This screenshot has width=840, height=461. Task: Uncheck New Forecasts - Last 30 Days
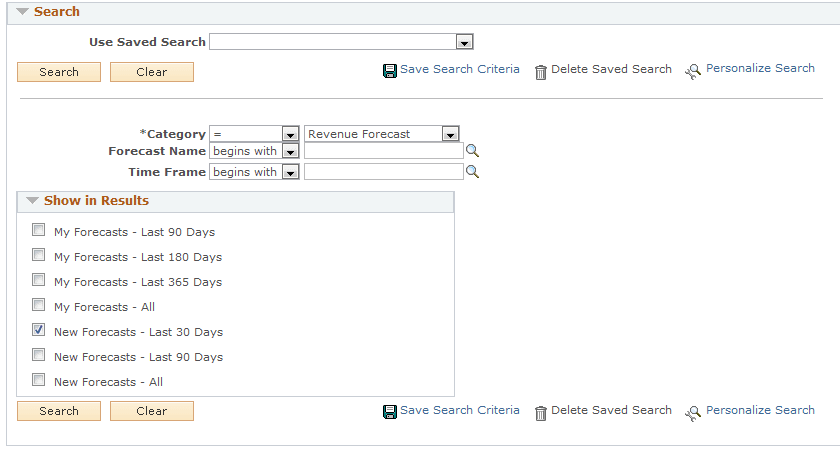click(38, 330)
